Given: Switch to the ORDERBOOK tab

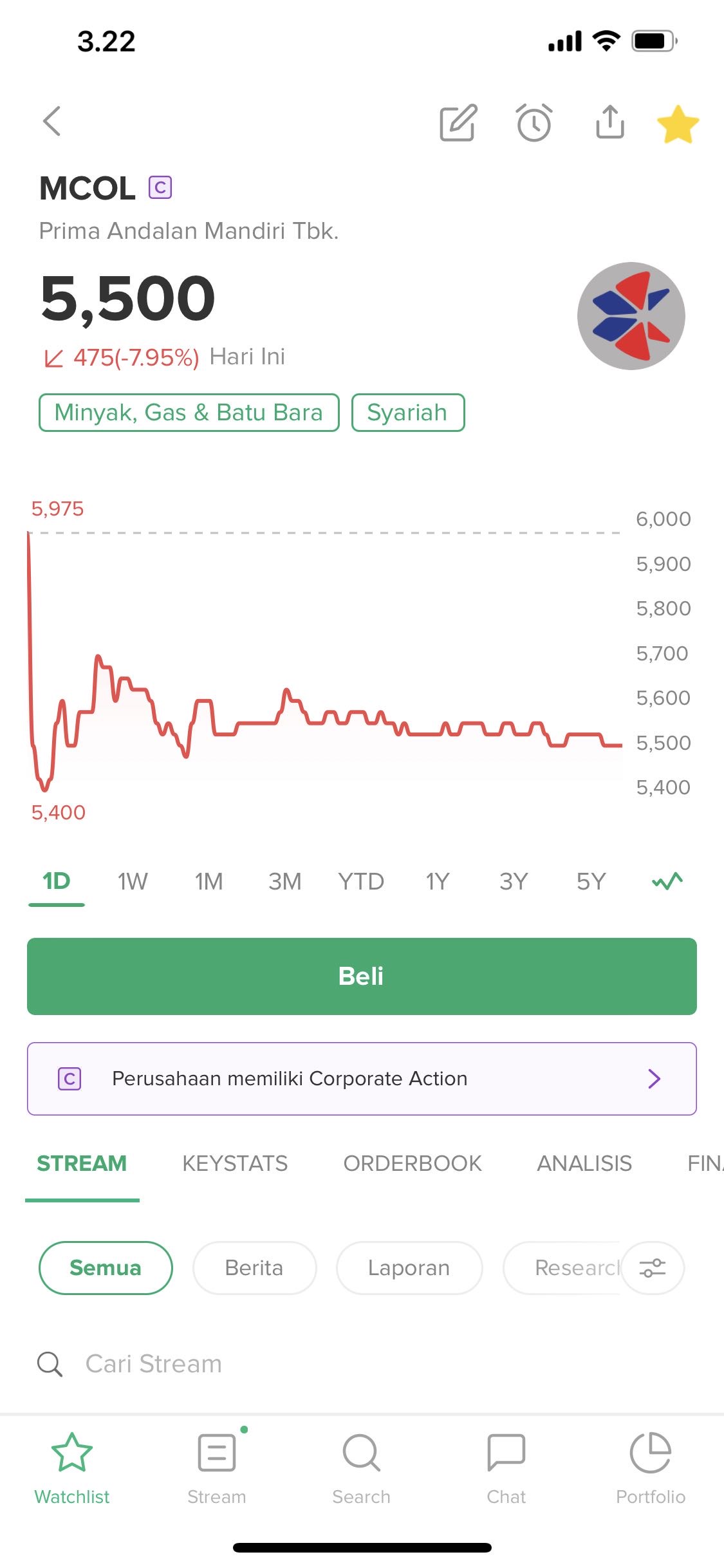Looking at the screenshot, I should point(413,1163).
